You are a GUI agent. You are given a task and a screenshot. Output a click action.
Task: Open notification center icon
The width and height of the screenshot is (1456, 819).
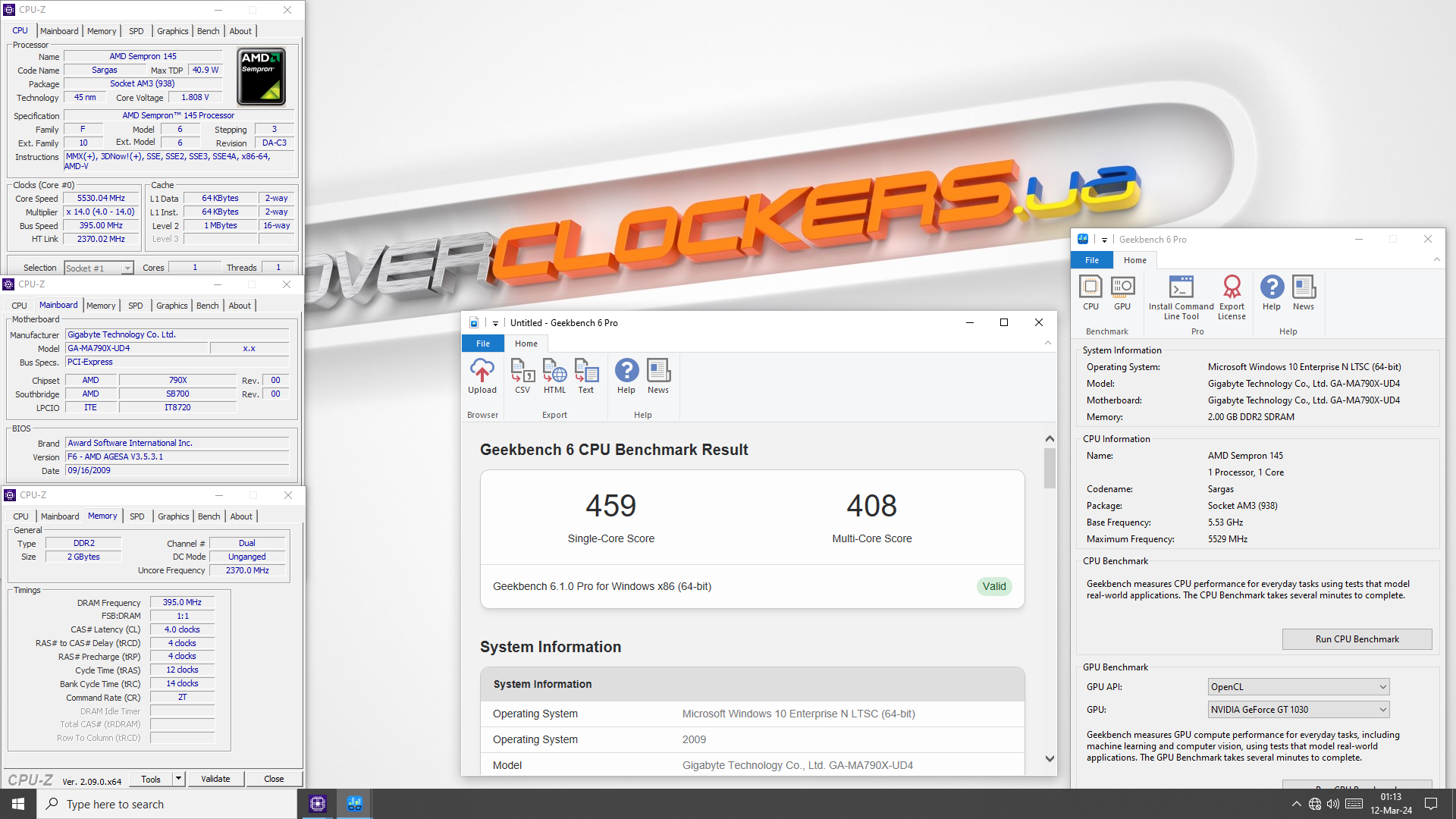pos(1431,804)
